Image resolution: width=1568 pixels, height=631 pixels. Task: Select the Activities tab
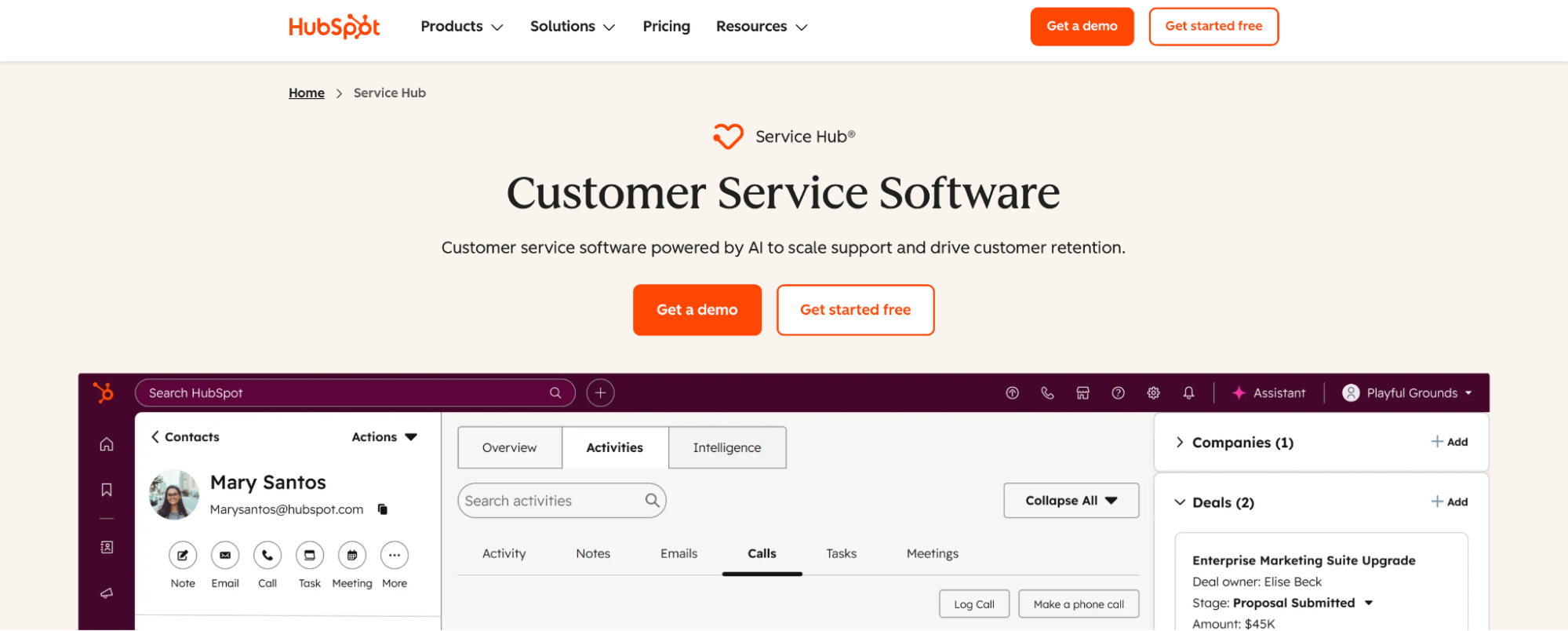tap(615, 447)
